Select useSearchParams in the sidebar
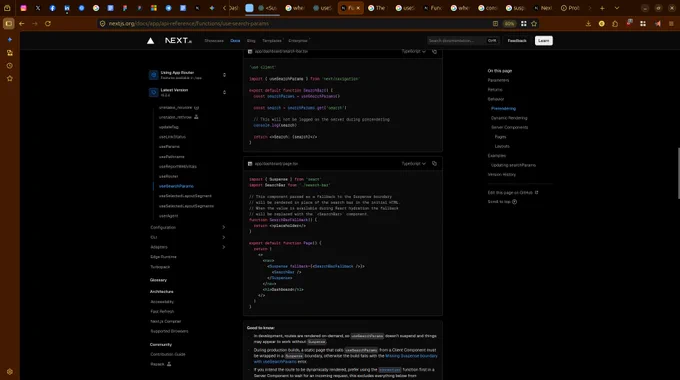680x380 pixels. coord(176,186)
